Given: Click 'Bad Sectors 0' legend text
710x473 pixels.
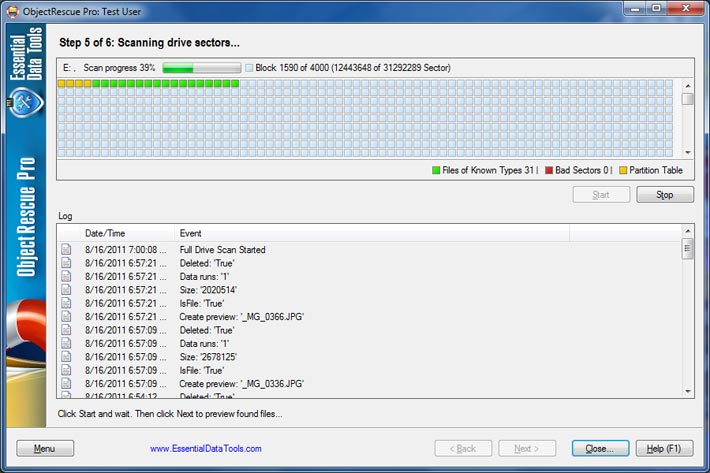Looking at the screenshot, I should 582,170.
